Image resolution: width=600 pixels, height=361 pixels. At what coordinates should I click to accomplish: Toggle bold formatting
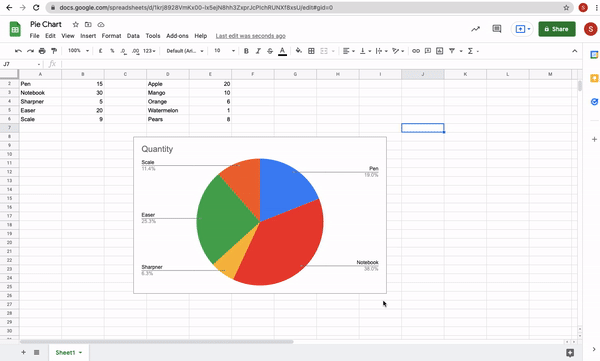(x=246, y=51)
